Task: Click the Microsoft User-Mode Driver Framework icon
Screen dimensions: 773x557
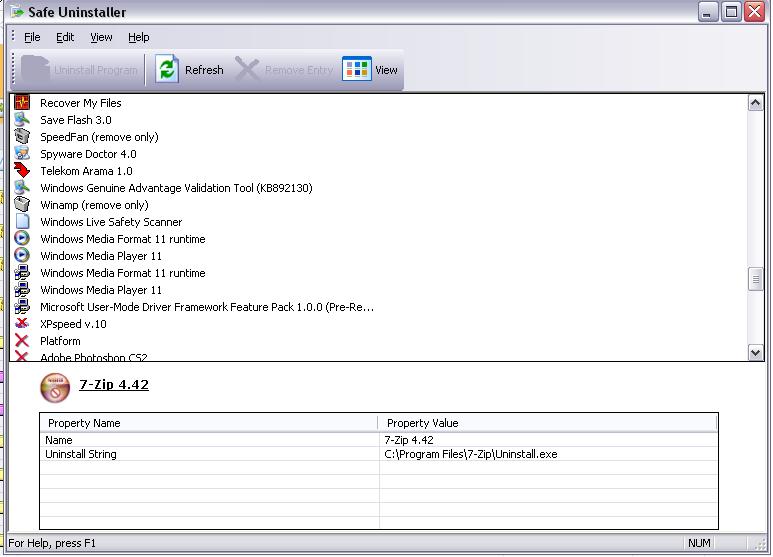Action: point(22,307)
